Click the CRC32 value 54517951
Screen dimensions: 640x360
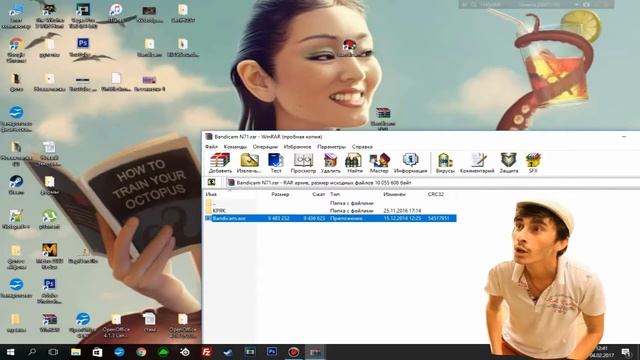[x=438, y=218]
